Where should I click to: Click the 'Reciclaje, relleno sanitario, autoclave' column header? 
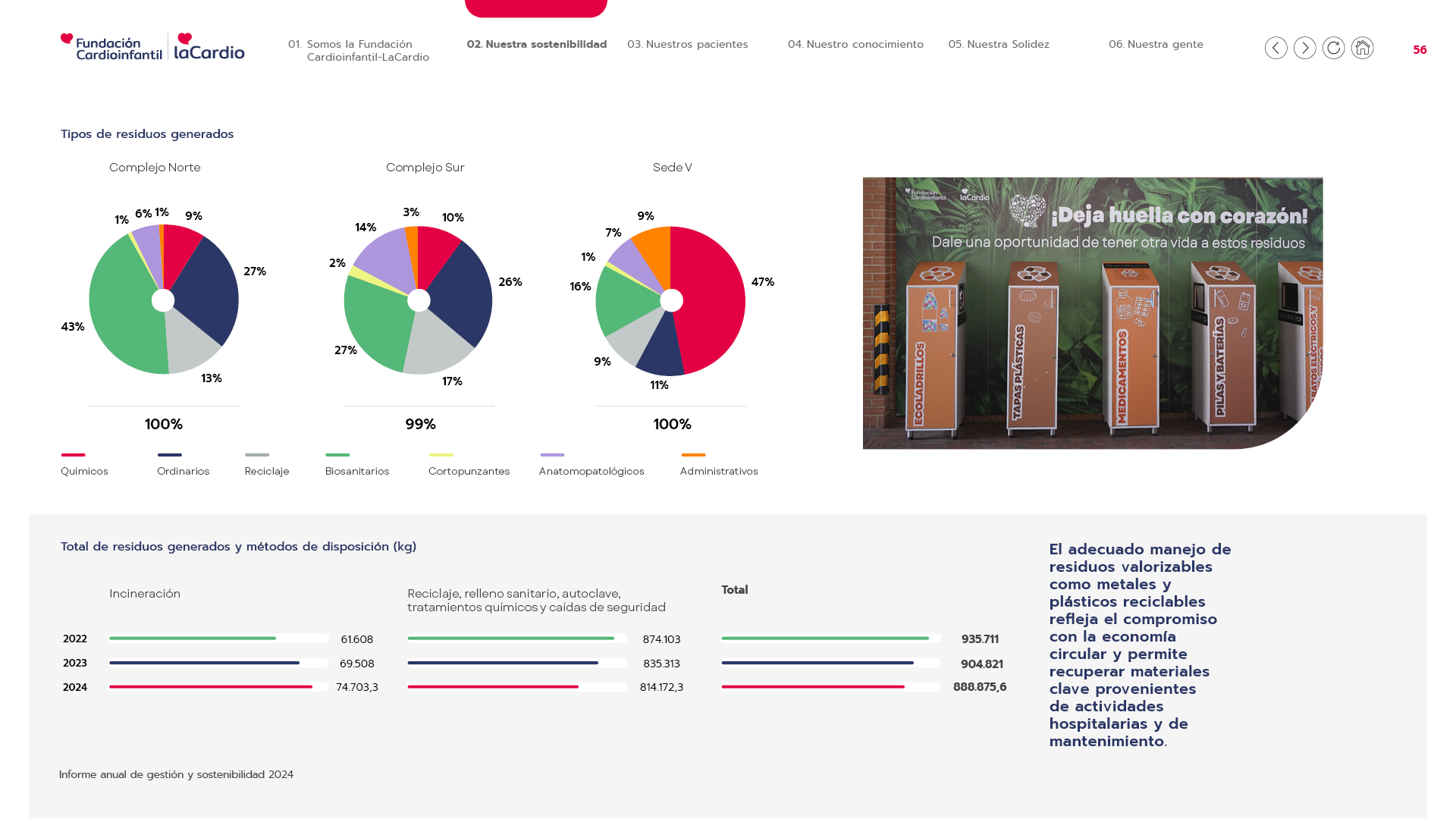pos(536,601)
